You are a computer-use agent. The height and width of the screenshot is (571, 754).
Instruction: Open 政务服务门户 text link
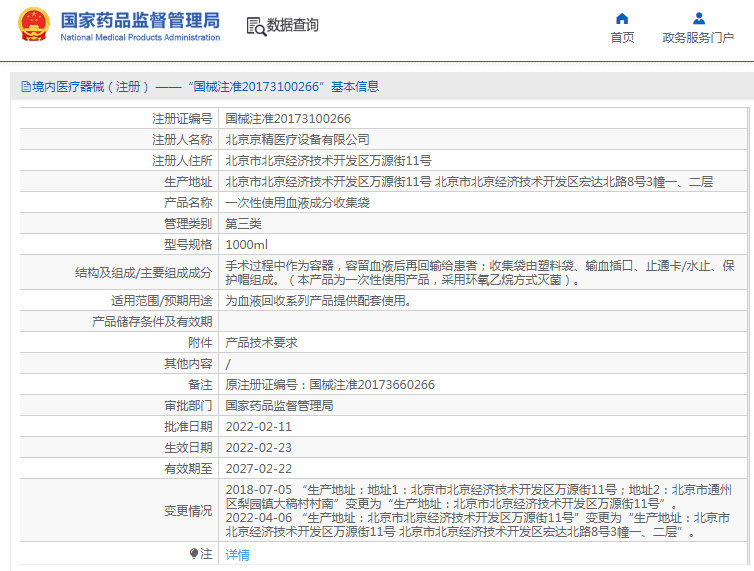pyautogui.click(x=698, y=38)
